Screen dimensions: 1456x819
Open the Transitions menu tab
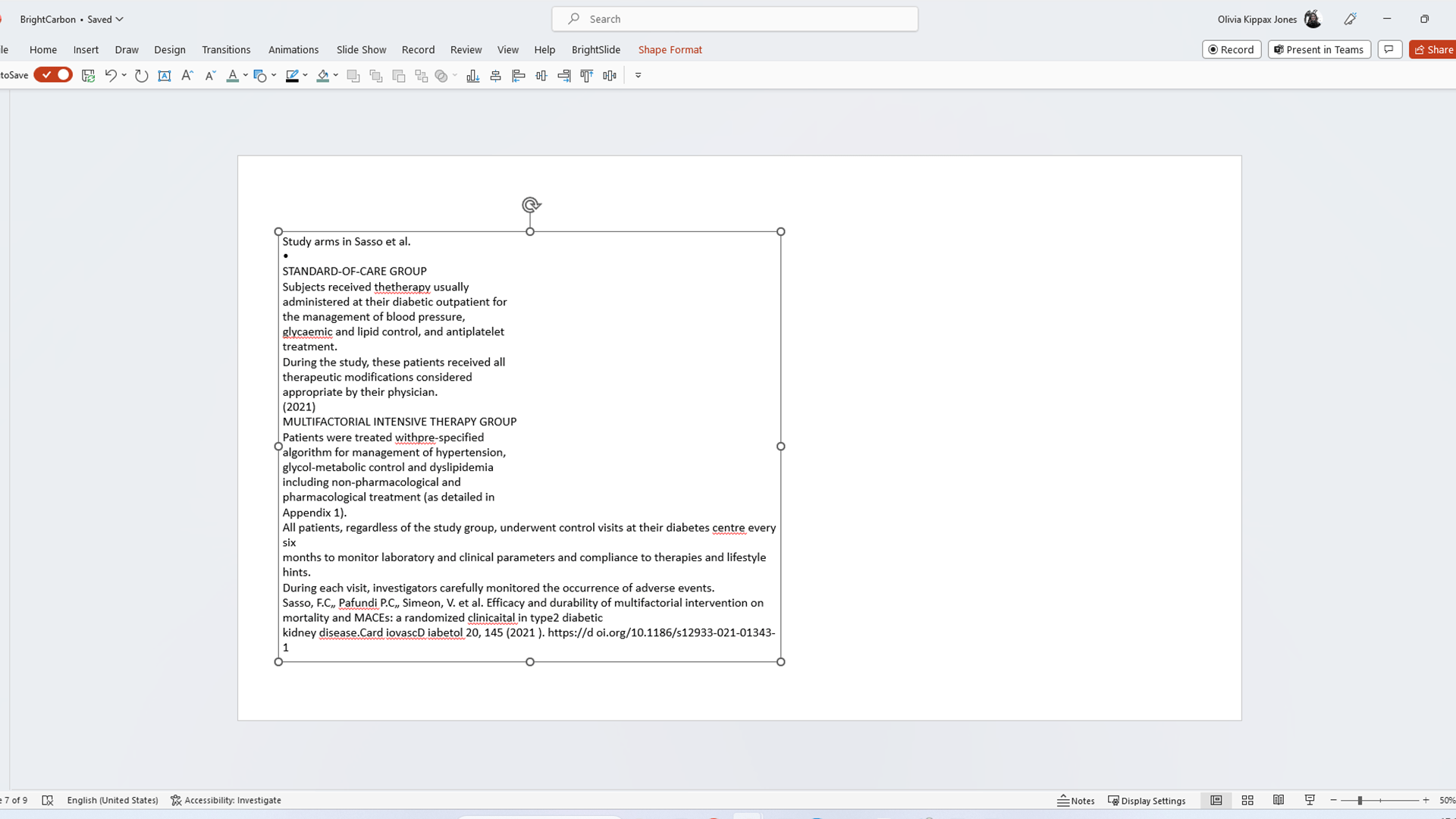point(225,49)
